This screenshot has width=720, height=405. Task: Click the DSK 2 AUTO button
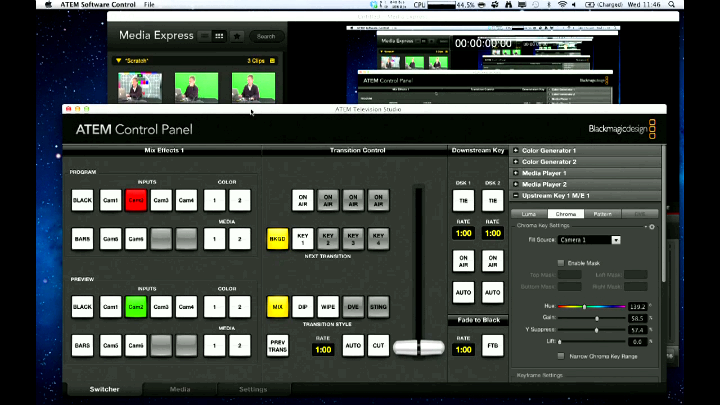tap(493, 292)
